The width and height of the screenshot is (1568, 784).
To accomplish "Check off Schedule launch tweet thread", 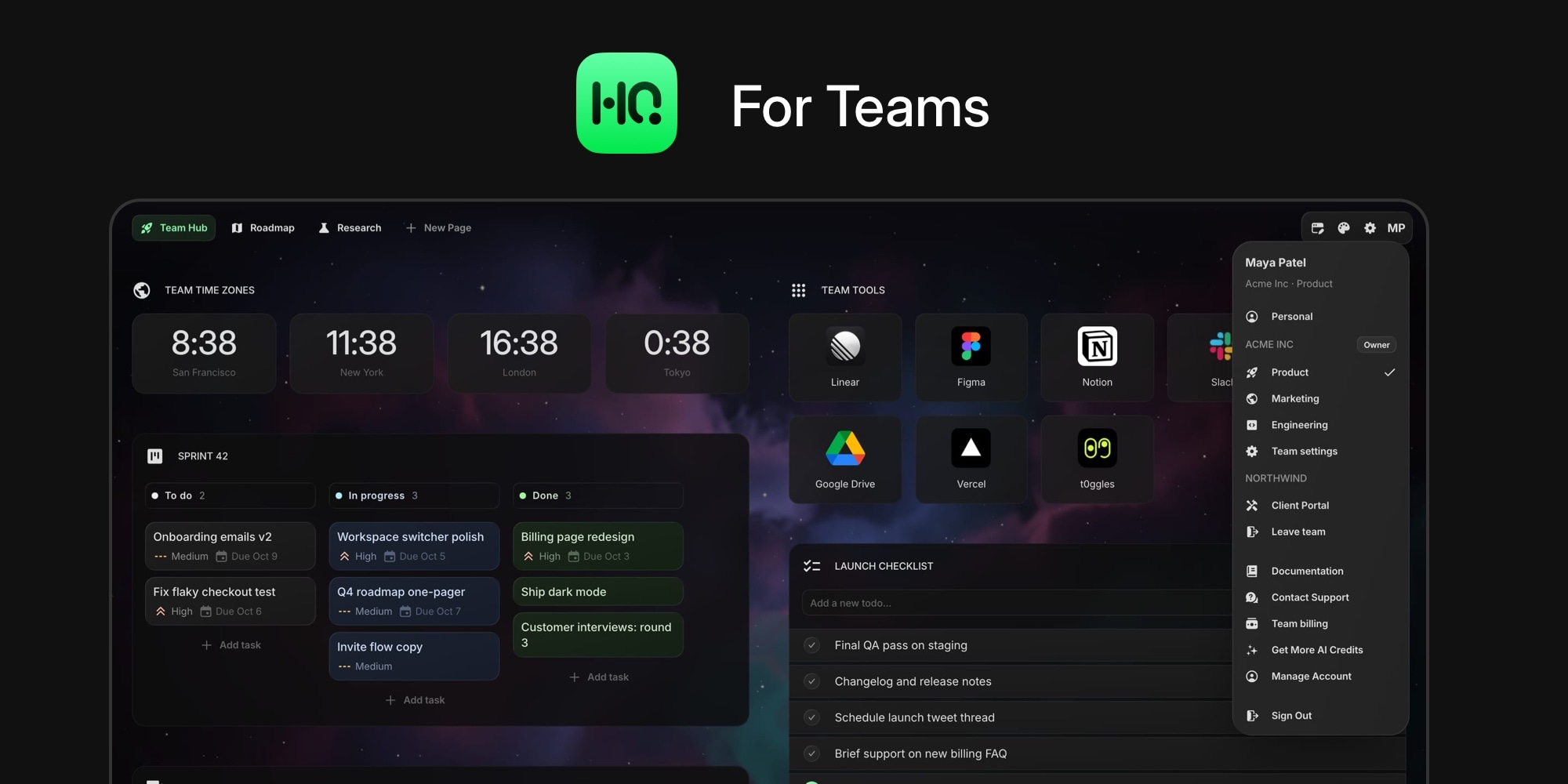I will click(x=812, y=717).
